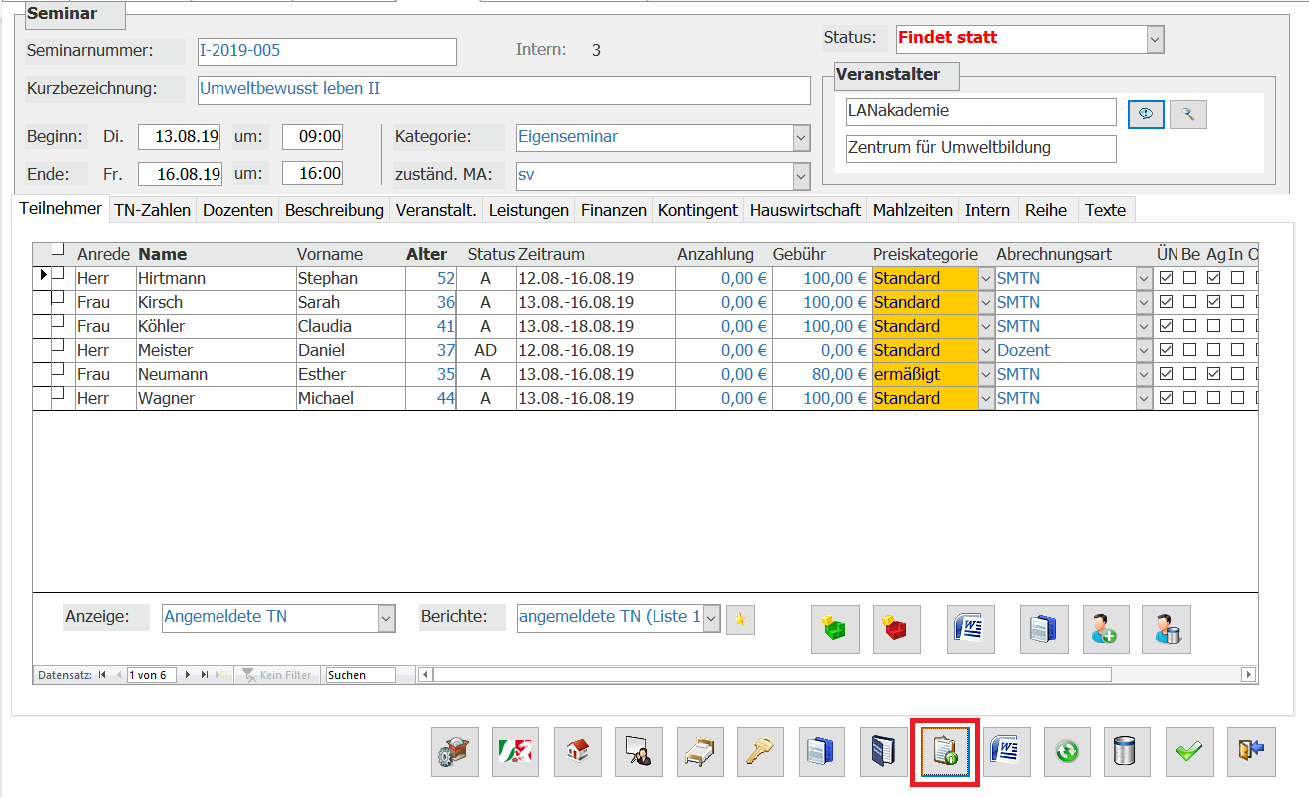This screenshot has width=1309, height=797.
Task: Click the golden key icon
Action: (x=761, y=751)
